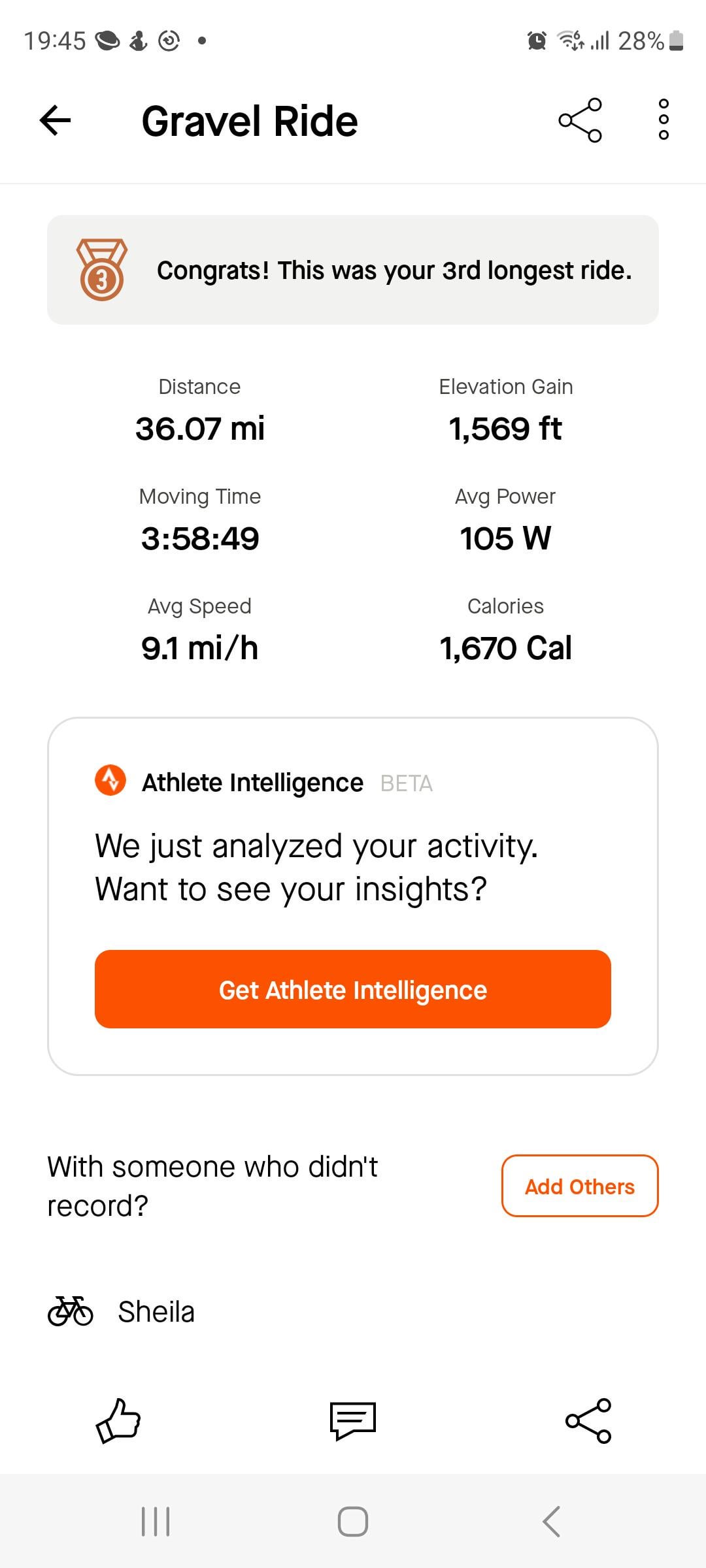Screen dimensions: 706x1568
Task: Open comments via speech bubble icon
Action: coord(353,1420)
